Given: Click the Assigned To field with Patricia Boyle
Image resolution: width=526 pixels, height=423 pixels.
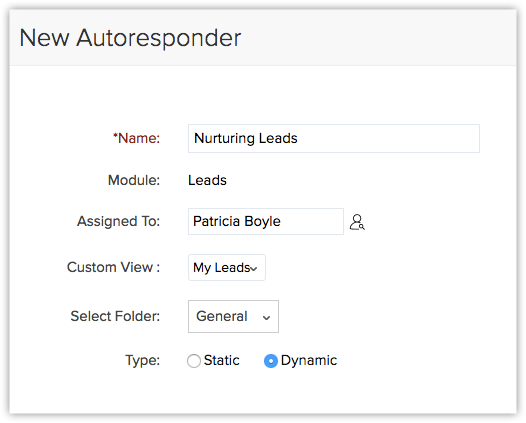Looking at the screenshot, I should 266,221.
